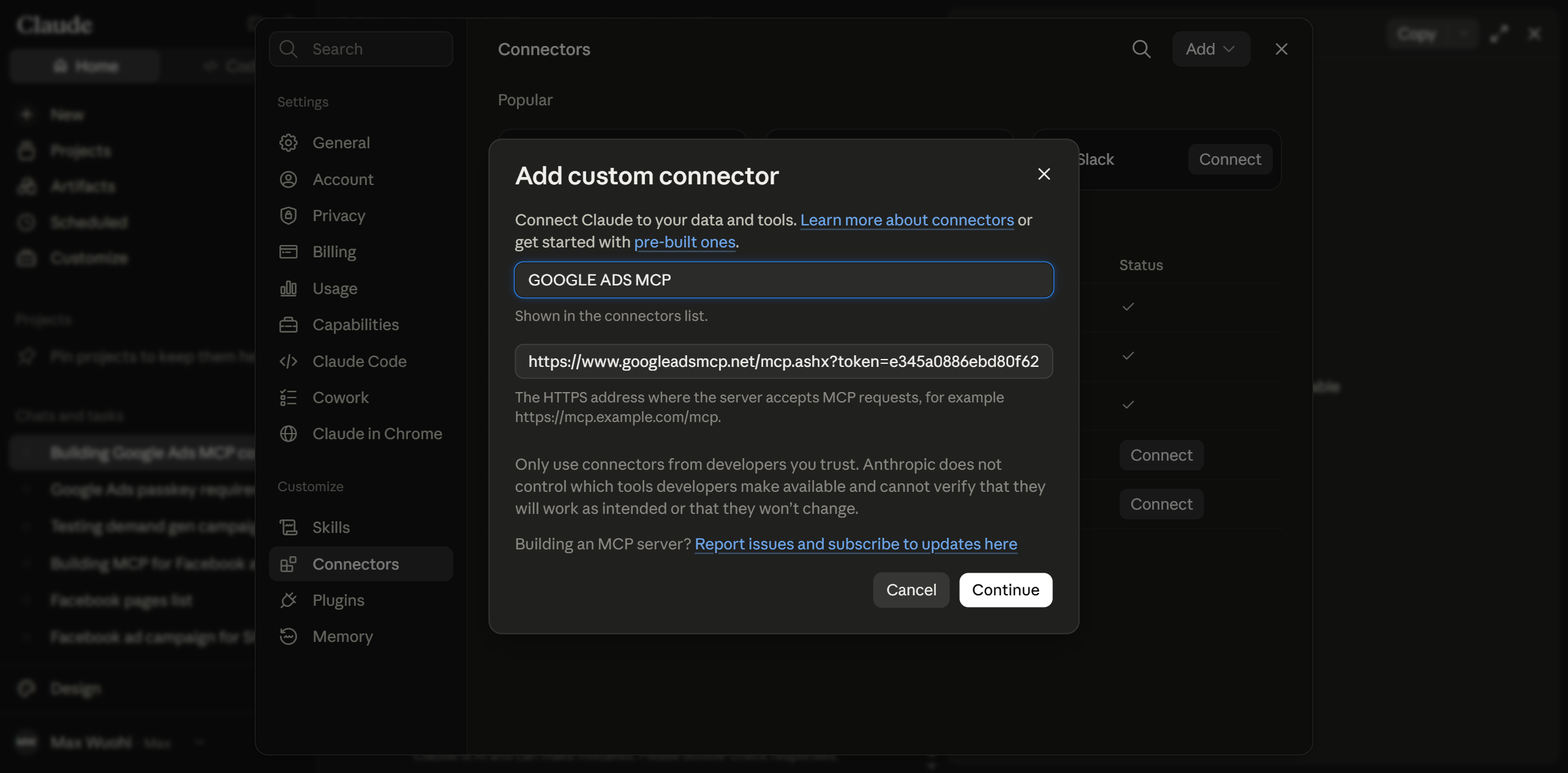The width and height of the screenshot is (1568, 773).
Task: Click Continue to add the connector
Action: tap(1006, 590)
